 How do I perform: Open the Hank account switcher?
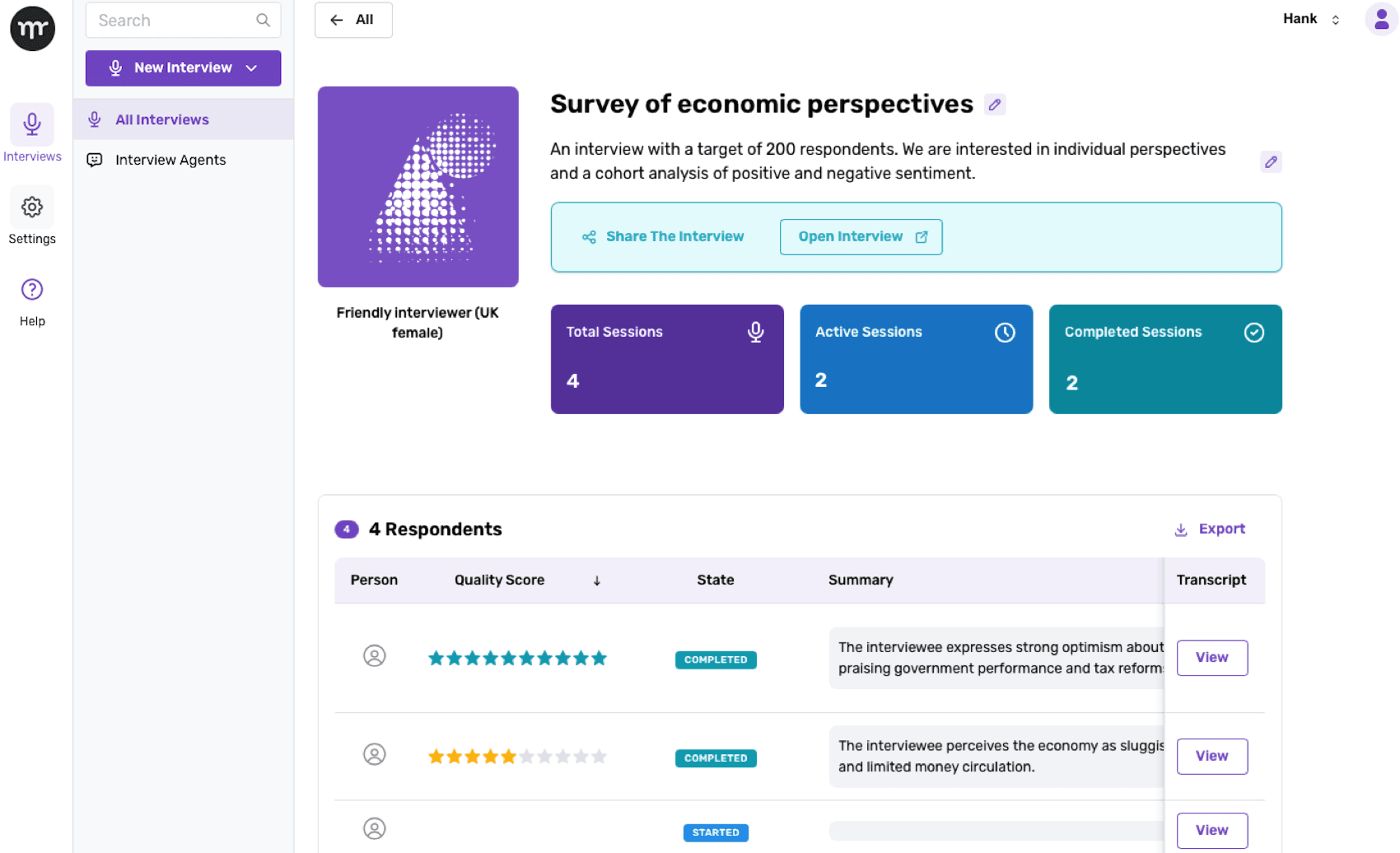pos(1311,20)
